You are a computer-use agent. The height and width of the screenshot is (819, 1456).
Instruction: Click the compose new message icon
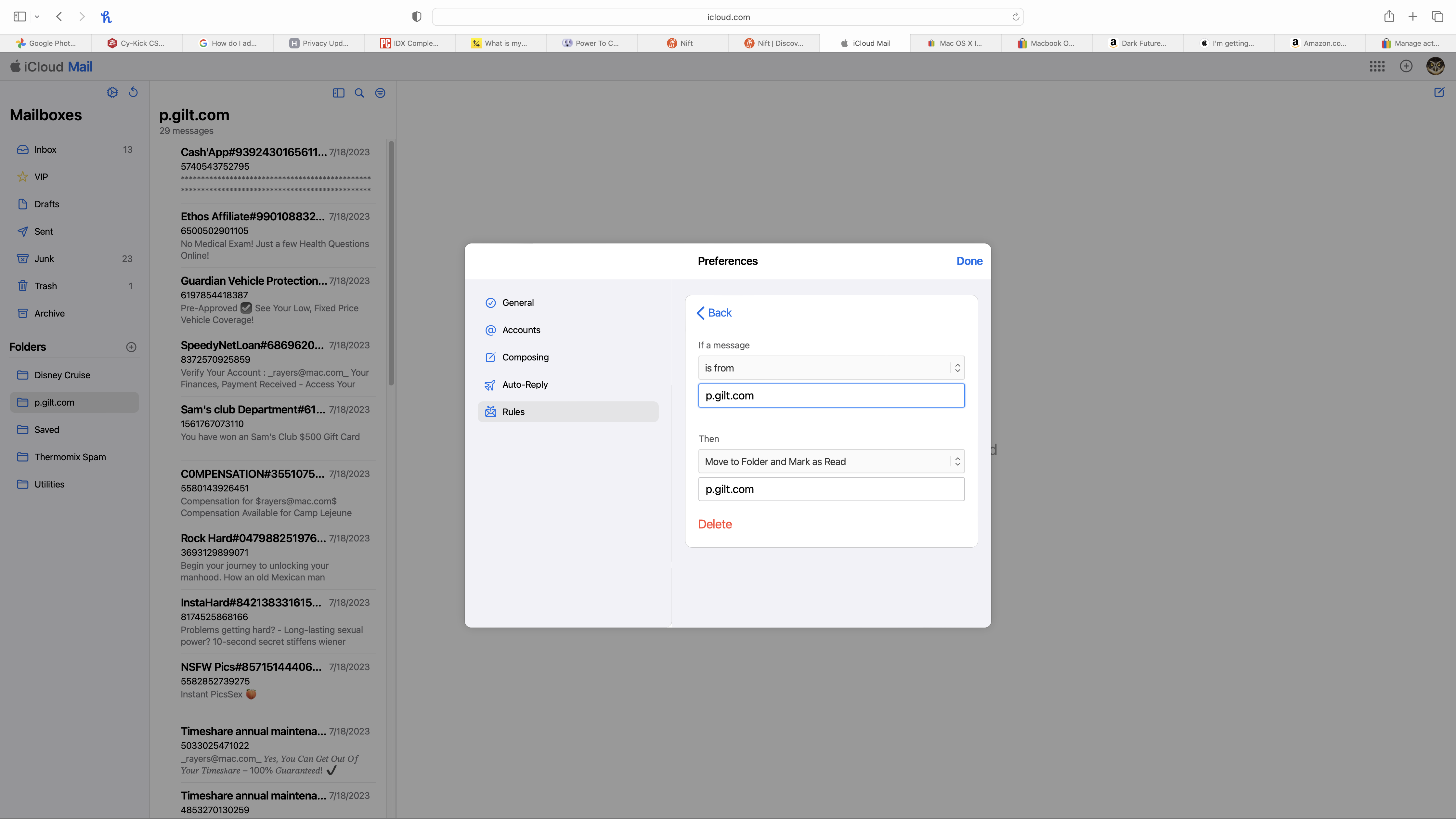[x=1439, y=92]
